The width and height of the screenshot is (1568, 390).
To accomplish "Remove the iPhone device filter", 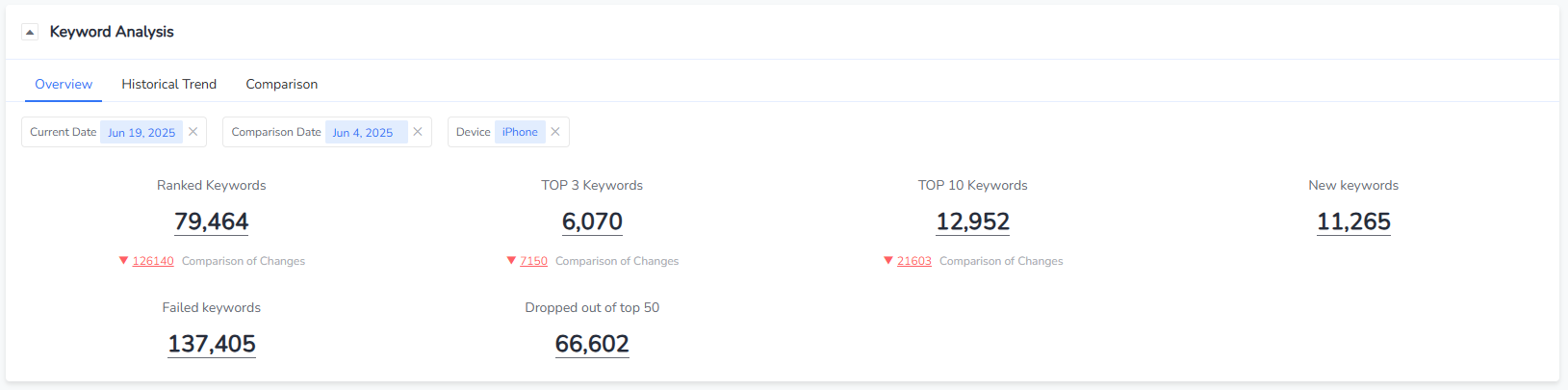I will (555, 132).
